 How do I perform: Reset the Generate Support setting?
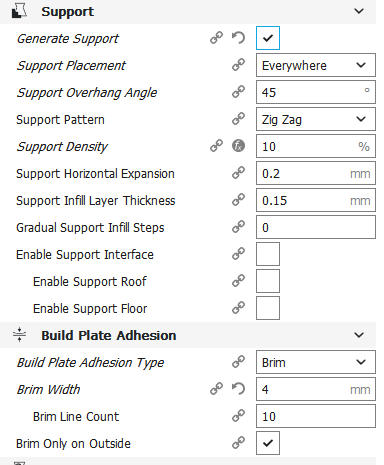[x=238, y=38]
